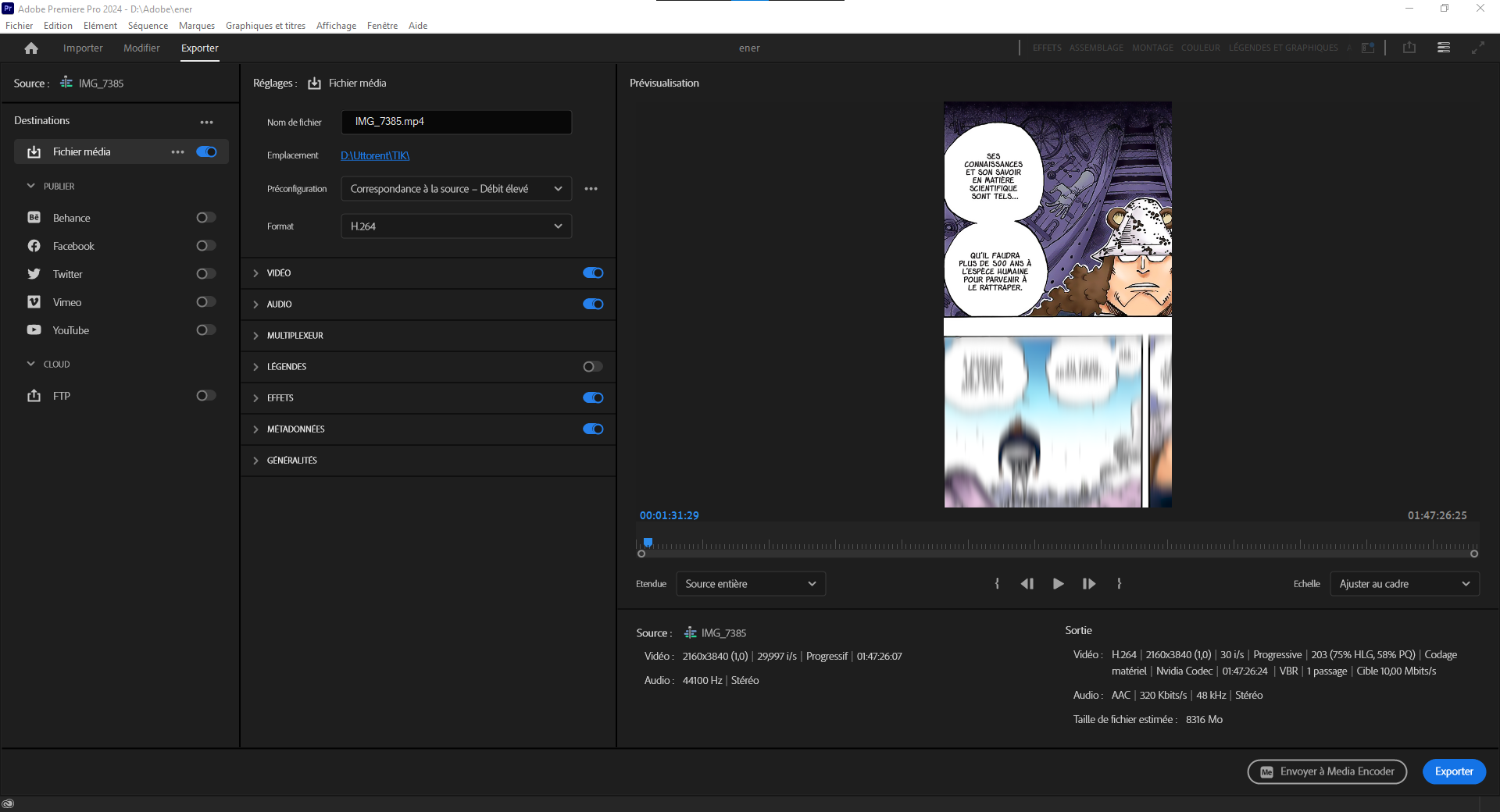Image resolution: width=1500 pixels, height=812 pixels.
Task: Open the Séquence menu
Action: coord(148,26)
